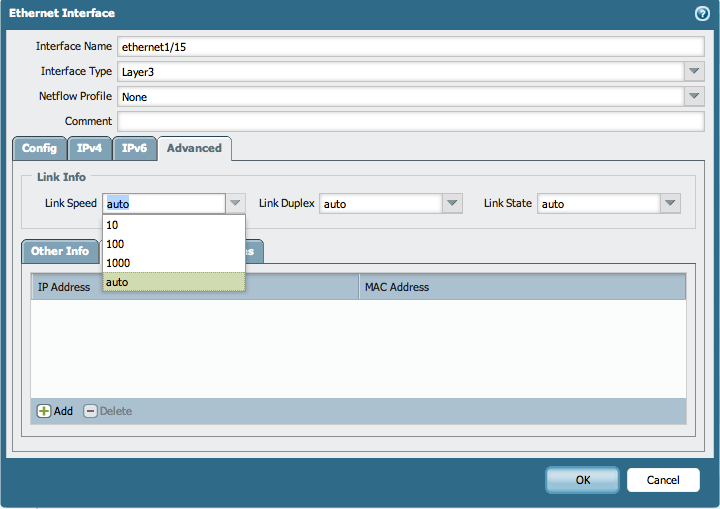Collapse the Link Speed dropdown arrow
The image size is (720, 509).
(235, 203)
